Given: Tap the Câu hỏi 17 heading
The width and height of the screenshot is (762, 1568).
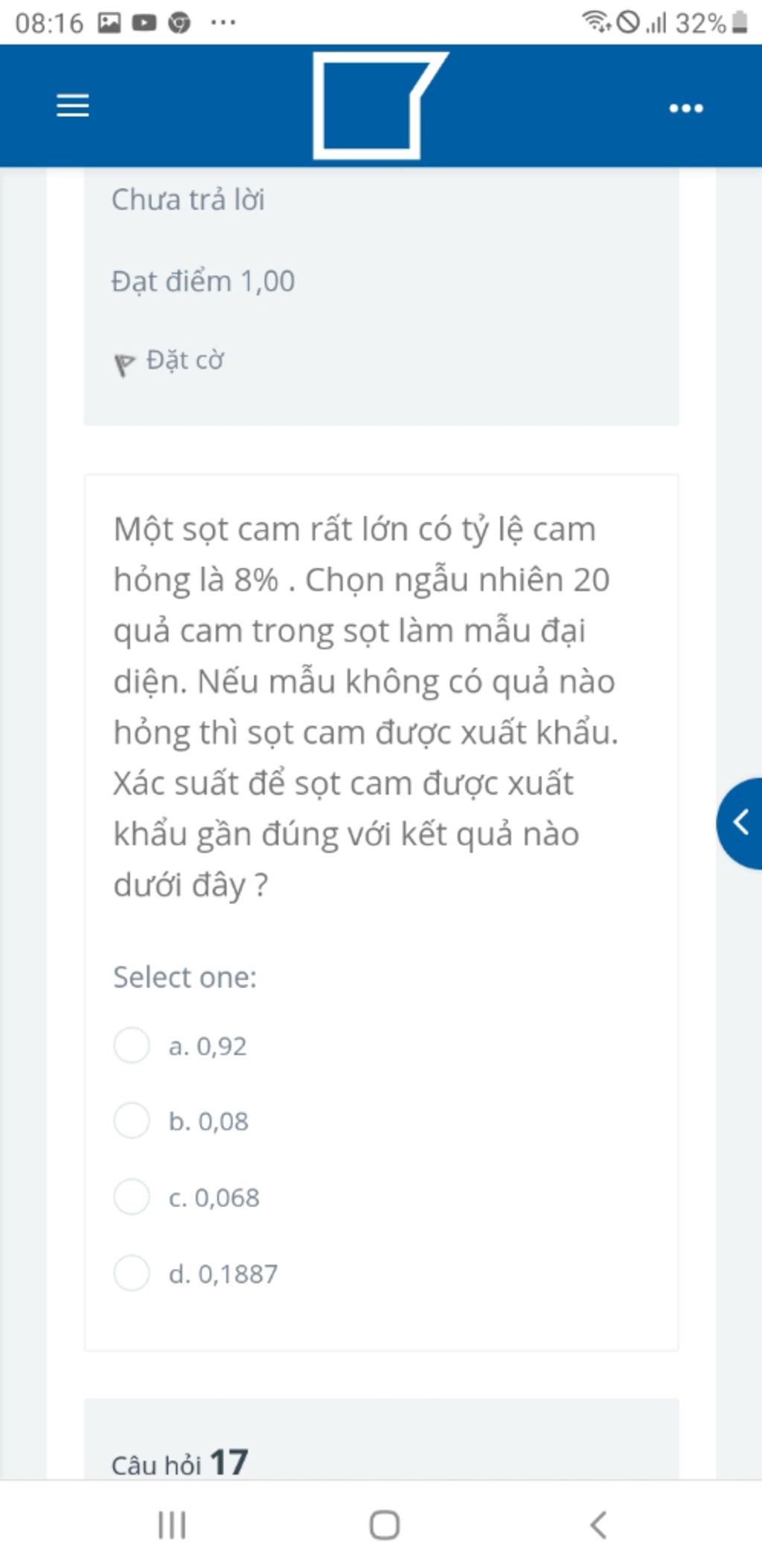Looking at the screenshot, I should pyautogui.click(x=179, y=1462).
